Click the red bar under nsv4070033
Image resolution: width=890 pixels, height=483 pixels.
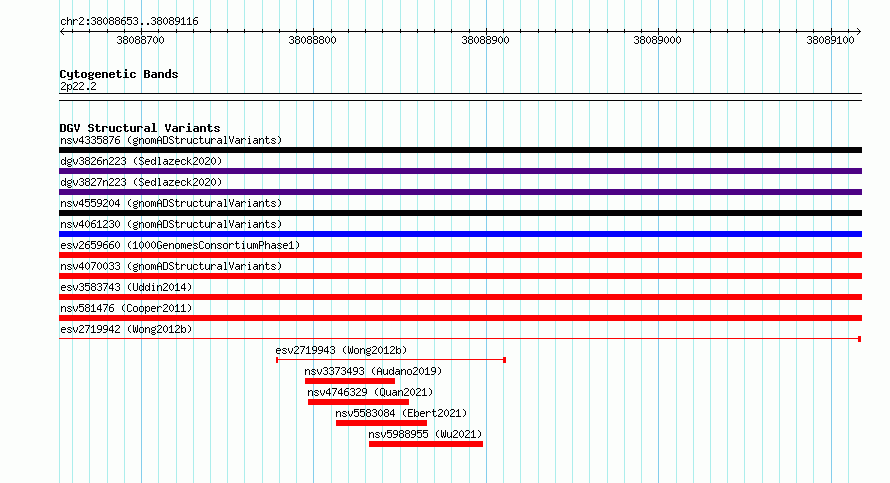[460, 276]
